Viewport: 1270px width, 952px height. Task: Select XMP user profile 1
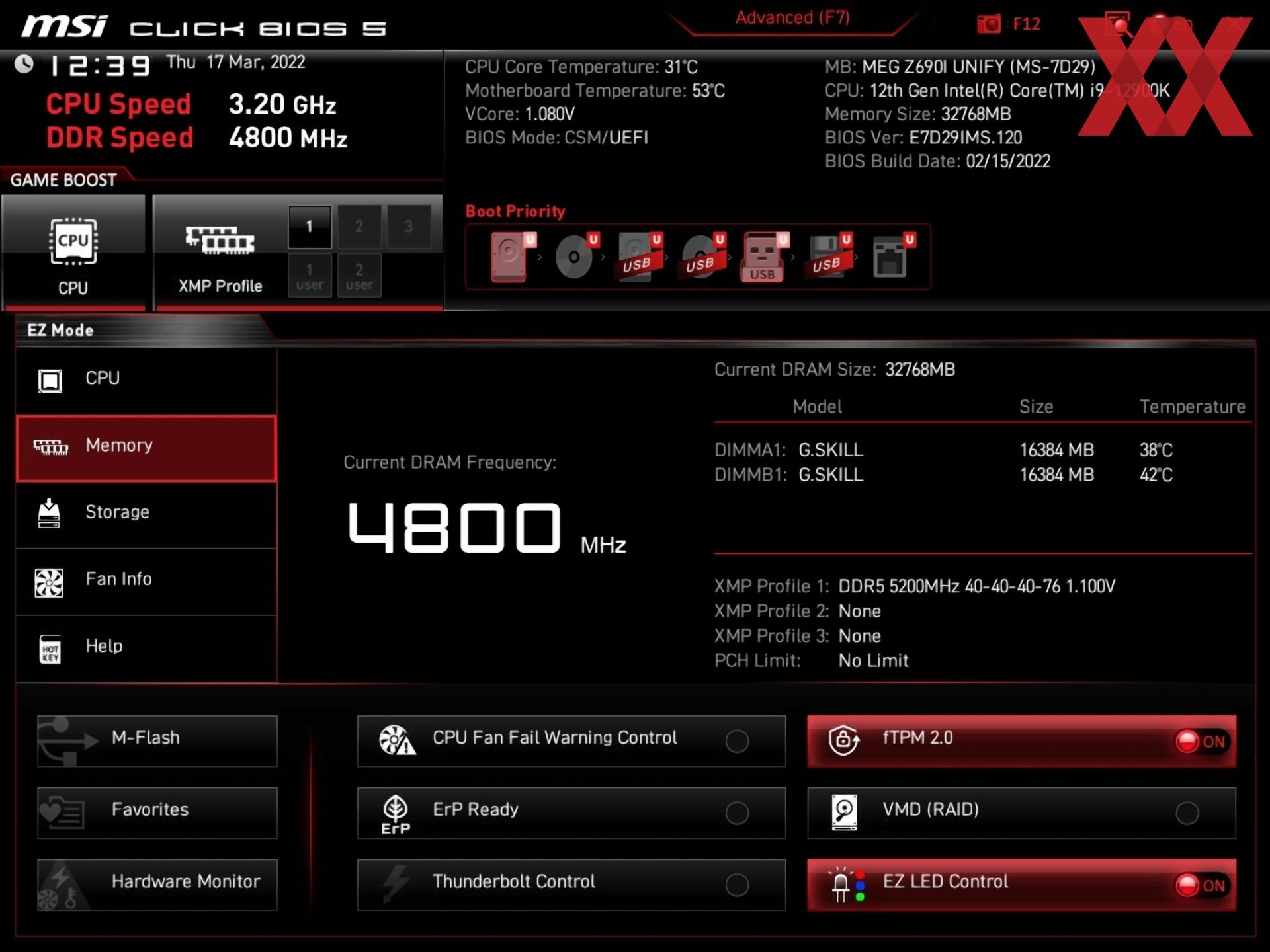point(310,276)
